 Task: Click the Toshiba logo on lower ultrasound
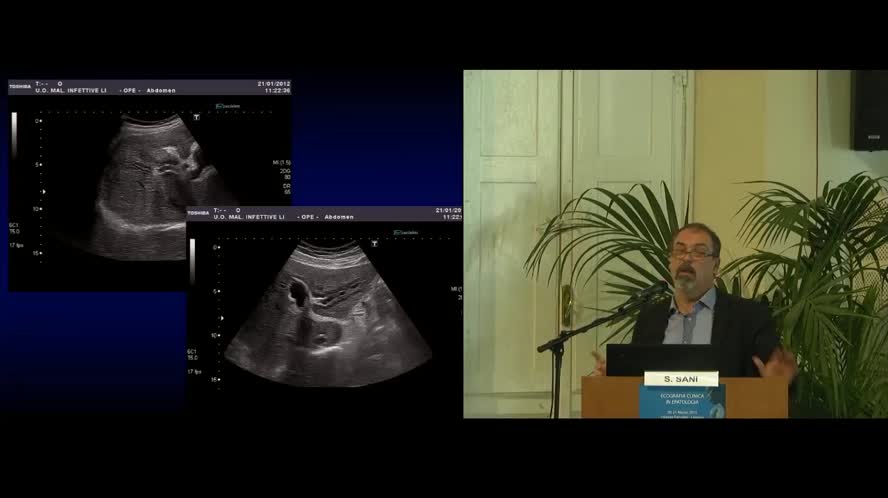[x=196, y=213]
